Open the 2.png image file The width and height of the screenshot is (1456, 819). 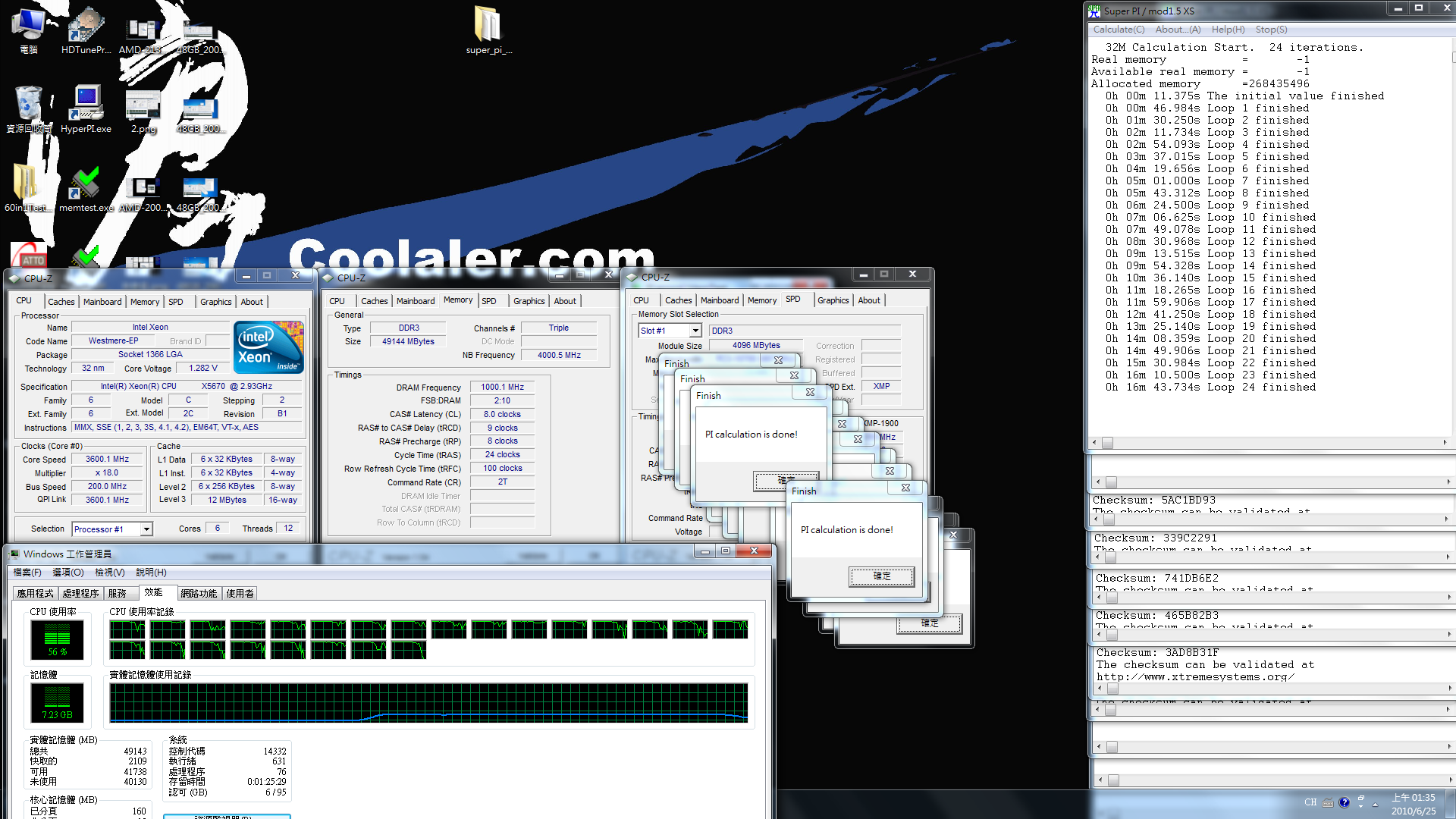[143, 111]
